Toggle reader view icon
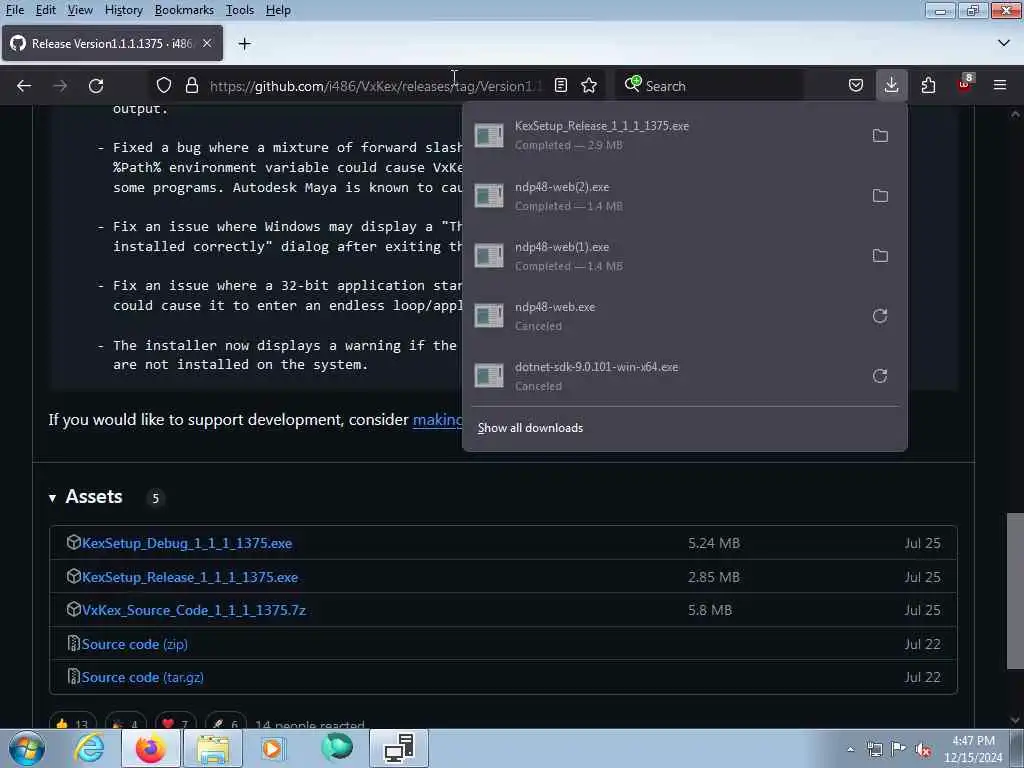The width and height of the screenshot is (1024, 768). point(560,86)
